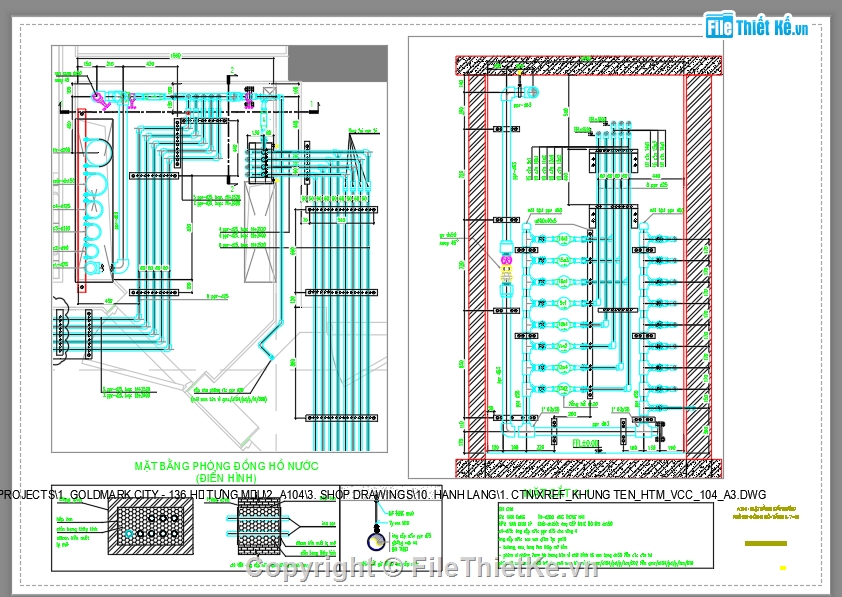
Task: Select the brick wall pipe penetration detail
Action: 259,527
